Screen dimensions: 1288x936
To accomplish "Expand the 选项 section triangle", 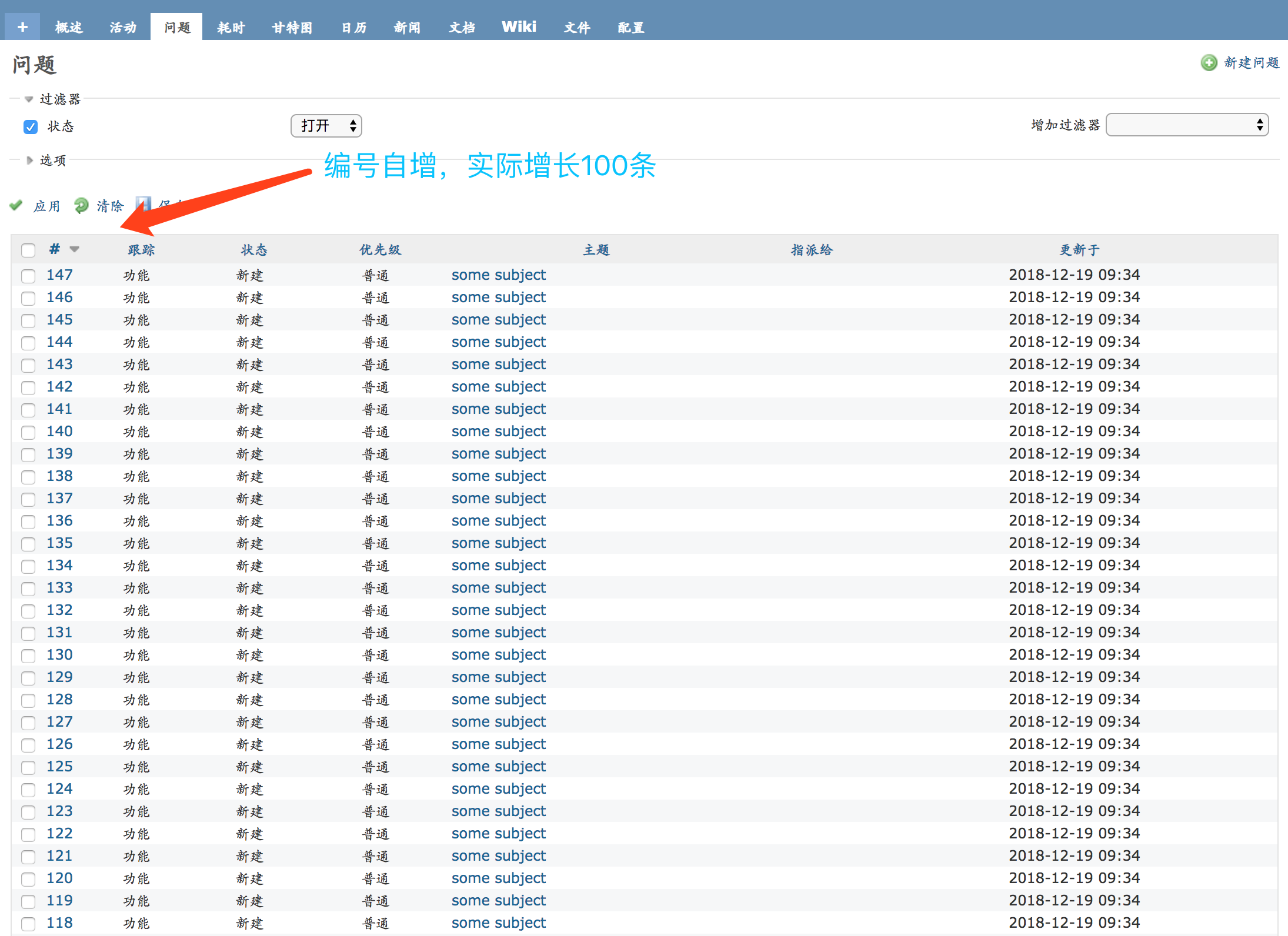I will 29,160.
